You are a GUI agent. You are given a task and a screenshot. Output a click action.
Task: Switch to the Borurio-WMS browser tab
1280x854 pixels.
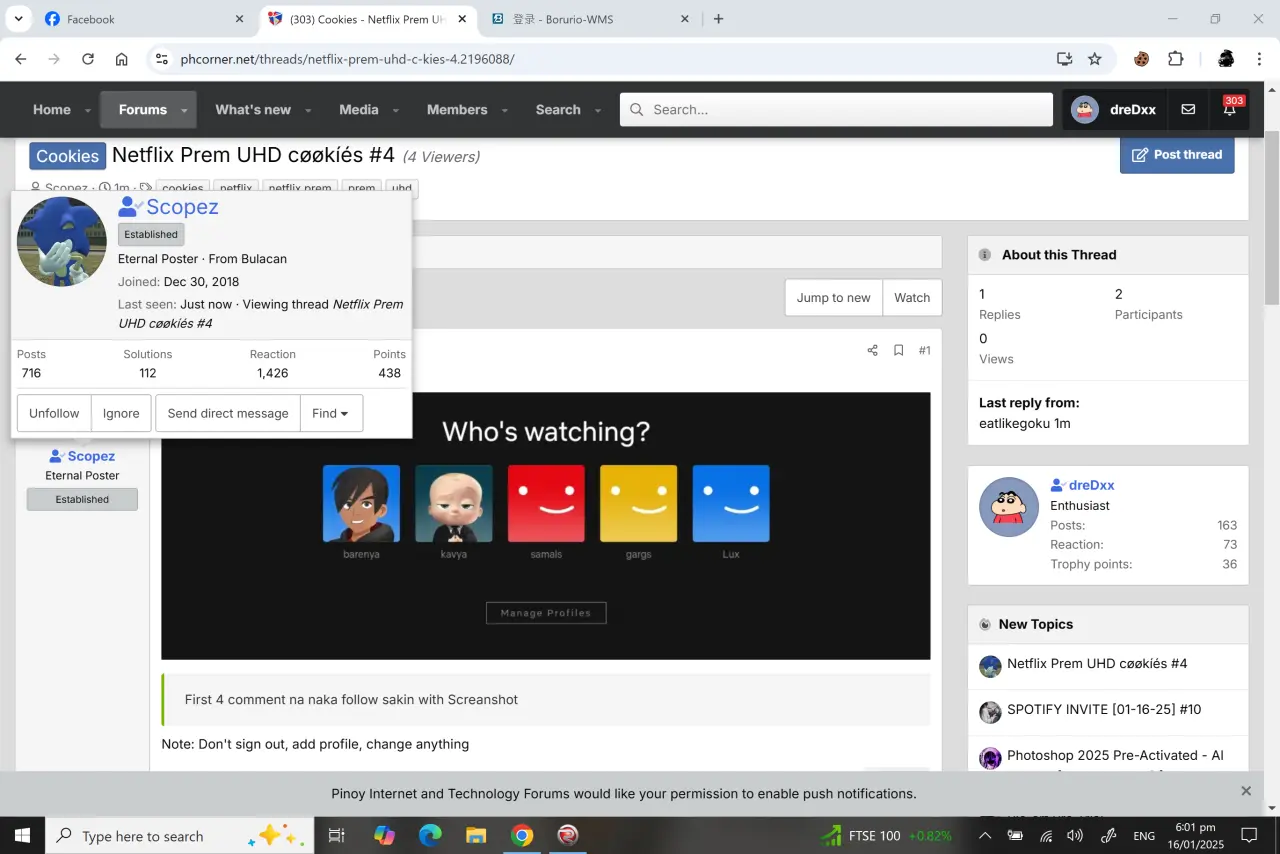(x=590, y=19)
